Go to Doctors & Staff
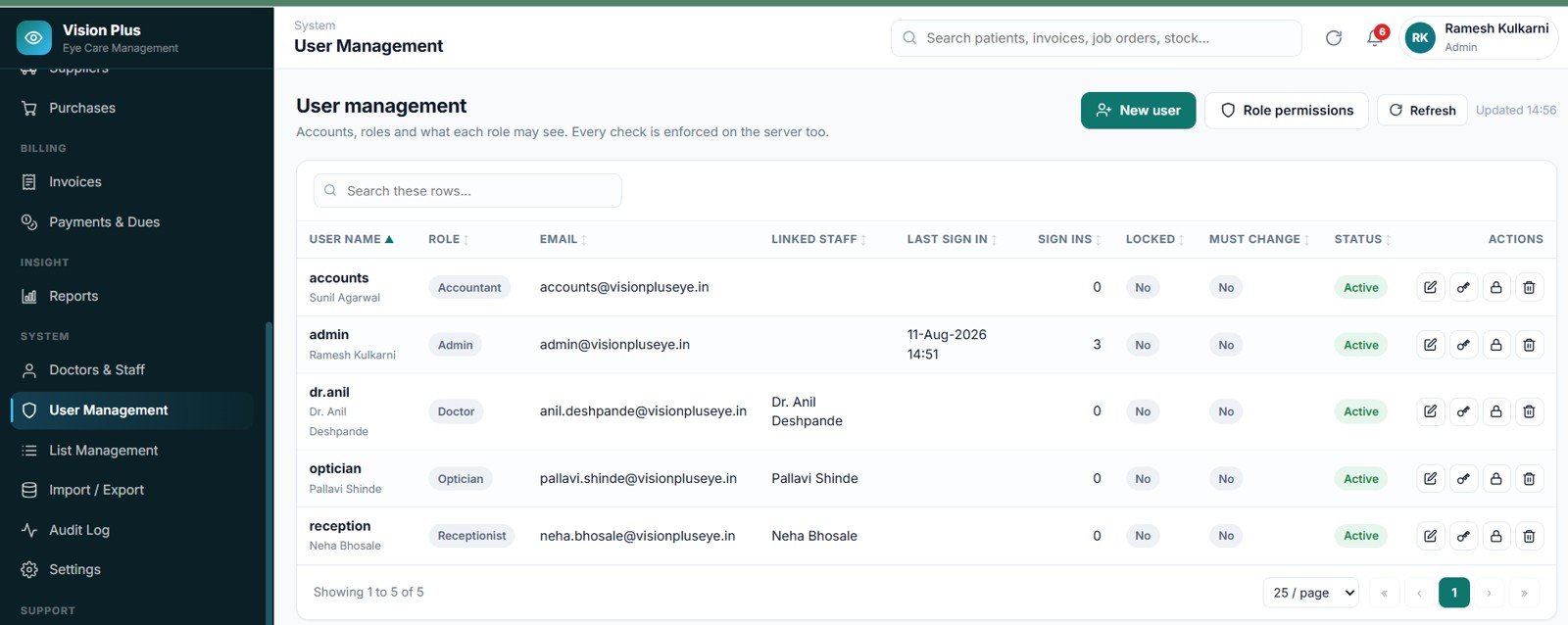Viewport: 1568px width, 625px height. click(x=131, y=370)
